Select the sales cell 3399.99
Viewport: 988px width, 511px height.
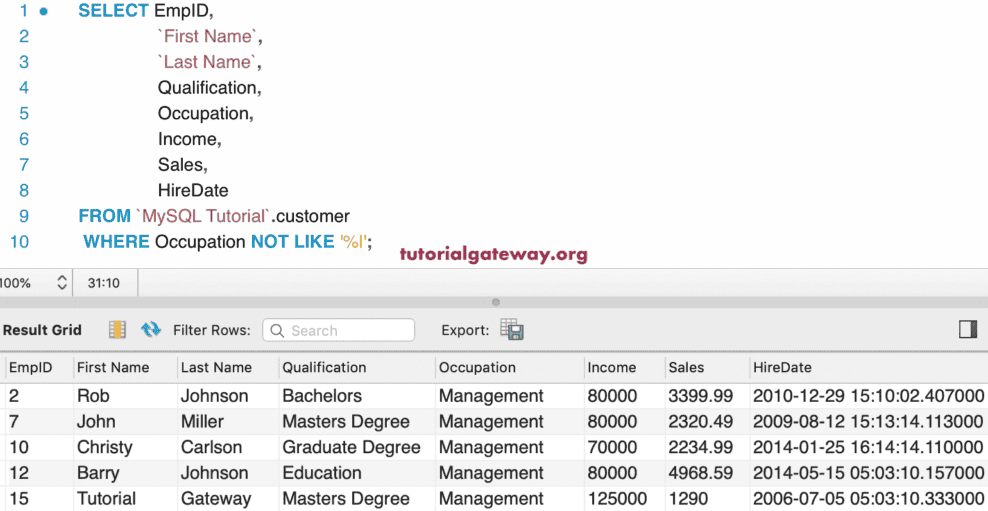701,396
